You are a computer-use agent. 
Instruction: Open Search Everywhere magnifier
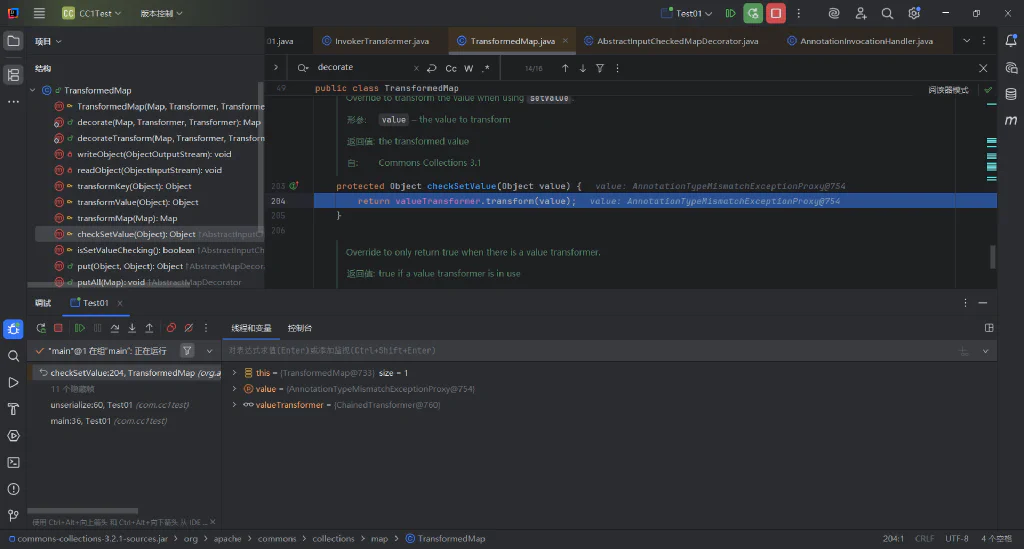coord(887,13)
